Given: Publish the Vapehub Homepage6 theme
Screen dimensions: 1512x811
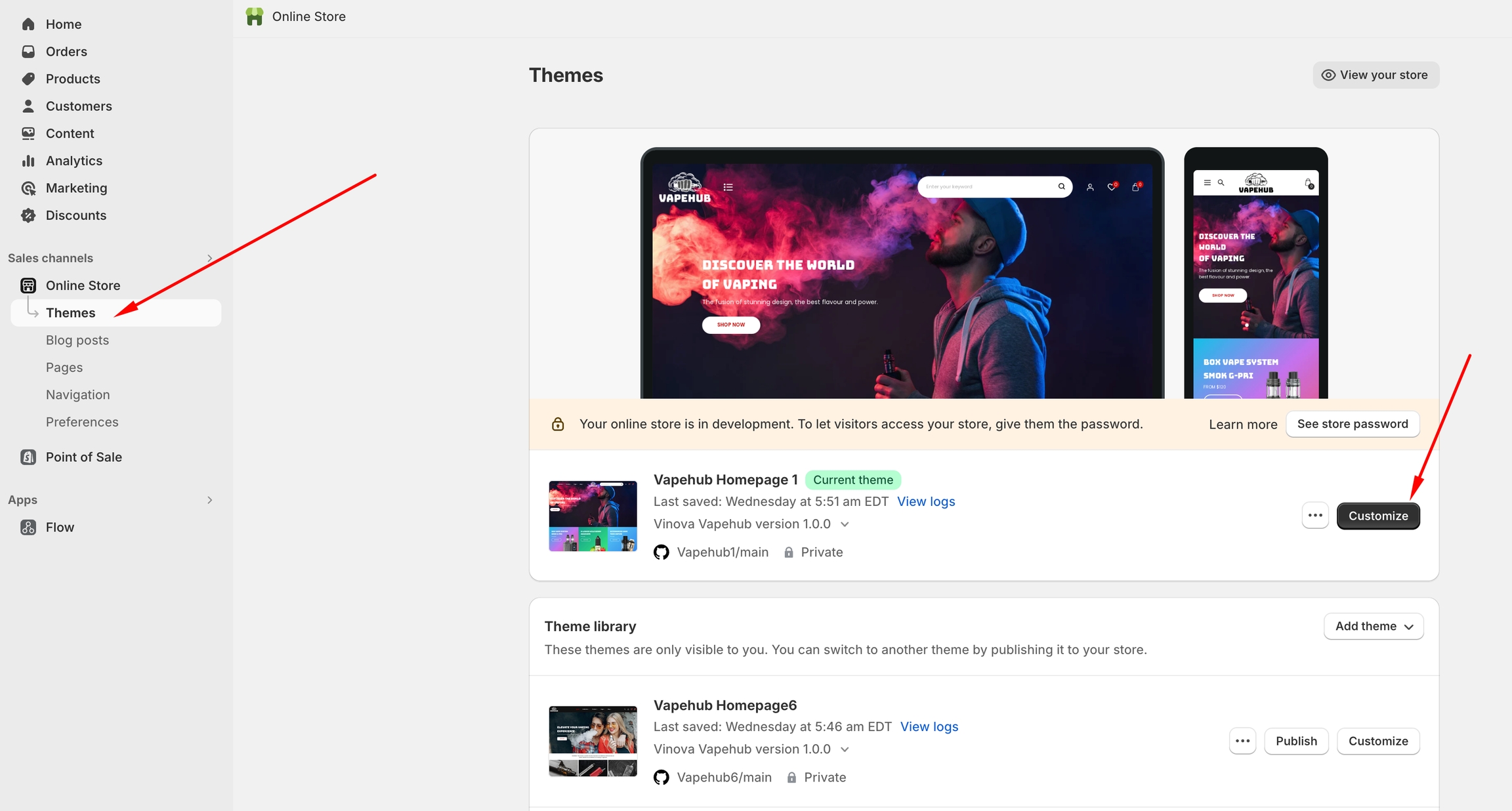Looking at the screenshot, I should tap(1296, 741).
